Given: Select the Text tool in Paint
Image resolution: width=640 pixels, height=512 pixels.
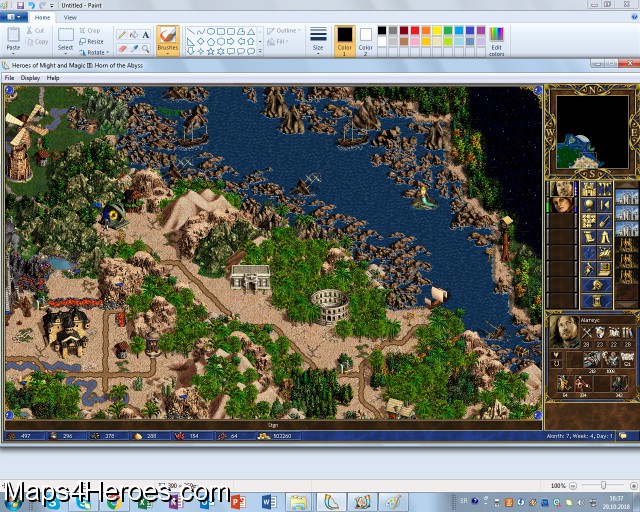Looking at the screenshot, I should pos(146,35).
